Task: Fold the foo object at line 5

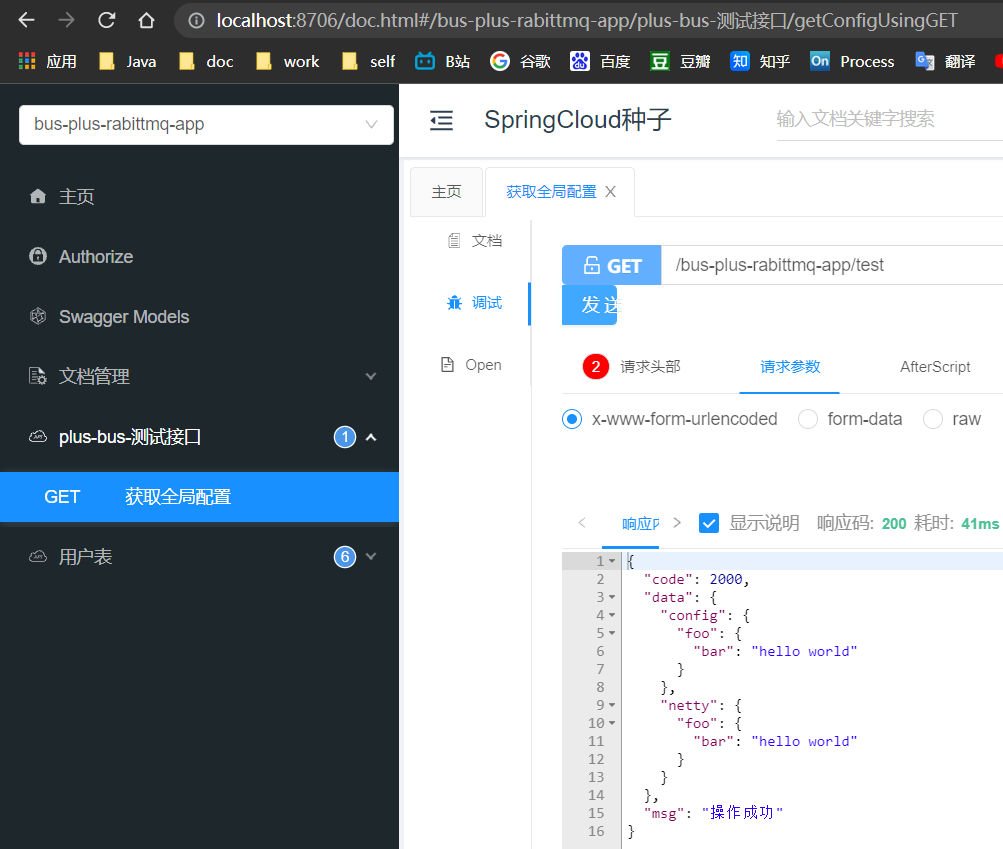Action: tap(612, 633)
